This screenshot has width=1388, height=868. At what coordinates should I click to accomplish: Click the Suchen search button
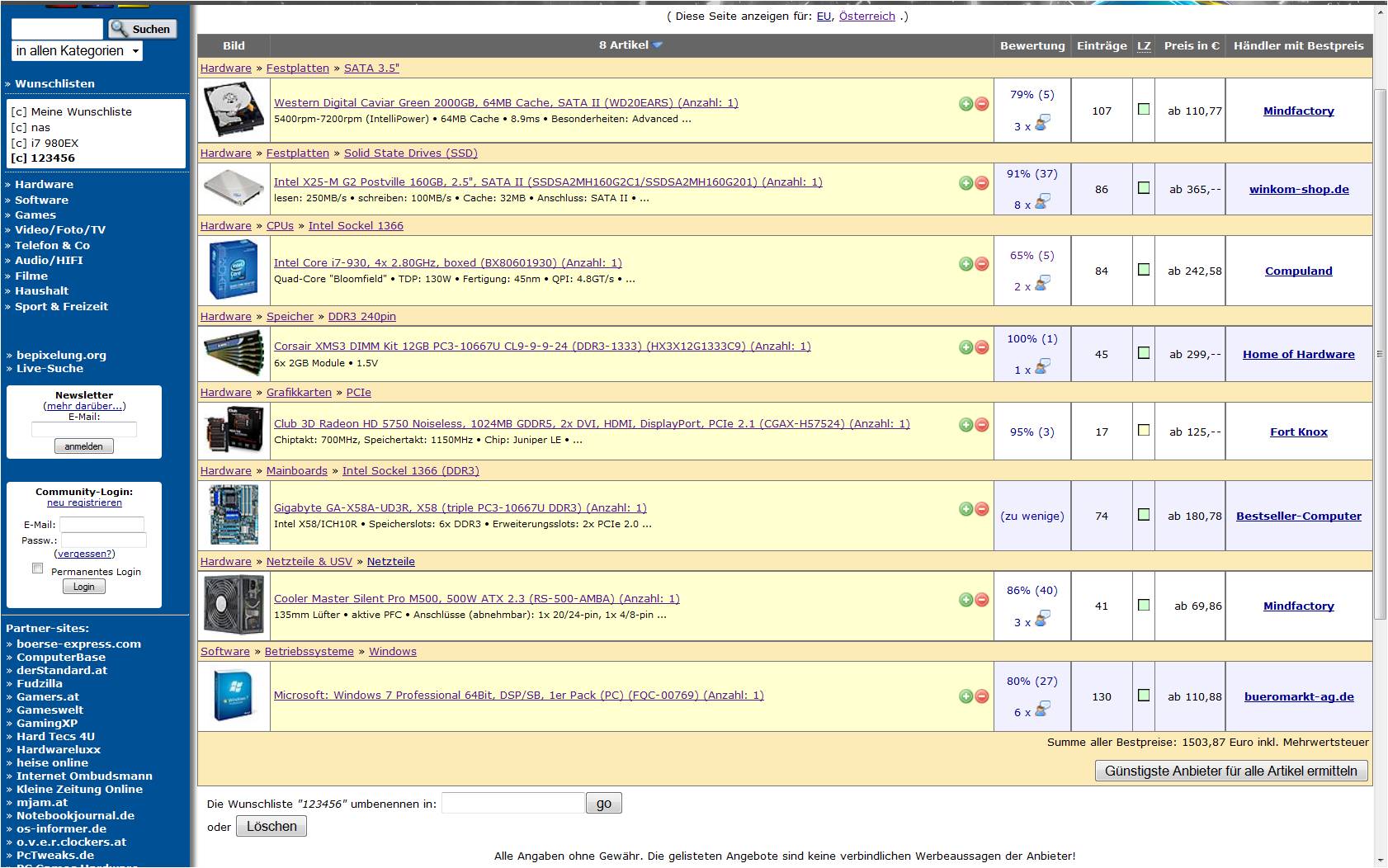[x=143, y=29]
